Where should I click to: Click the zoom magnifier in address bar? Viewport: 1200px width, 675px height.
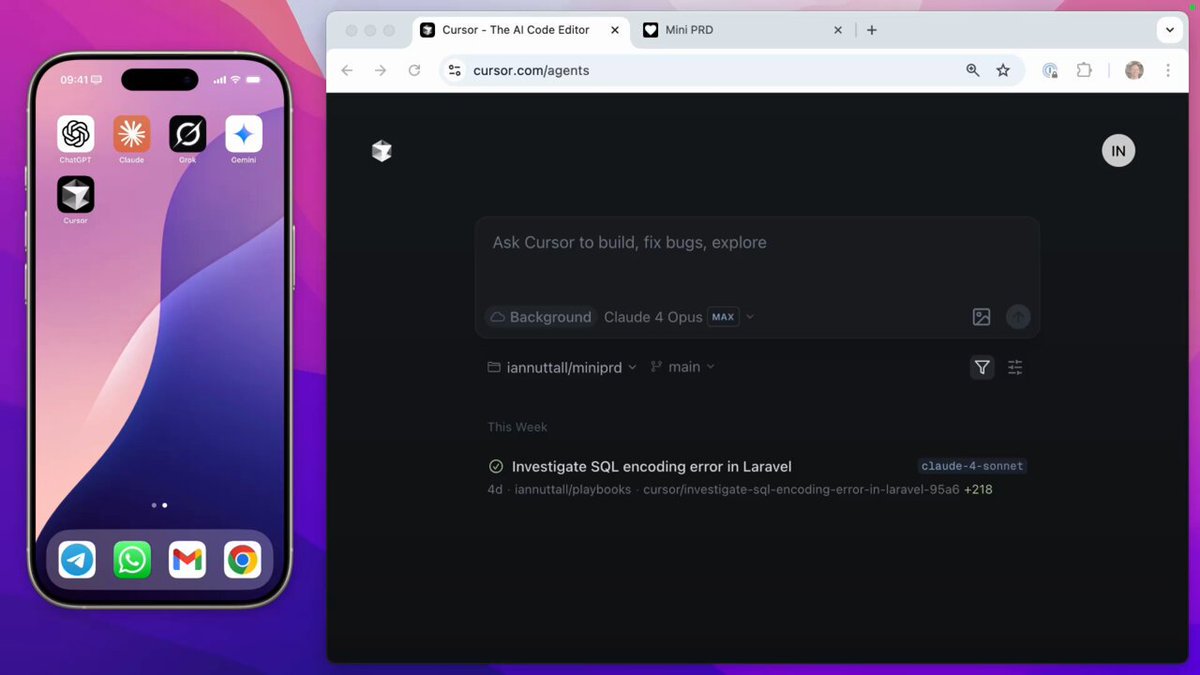tap(972, 70)
